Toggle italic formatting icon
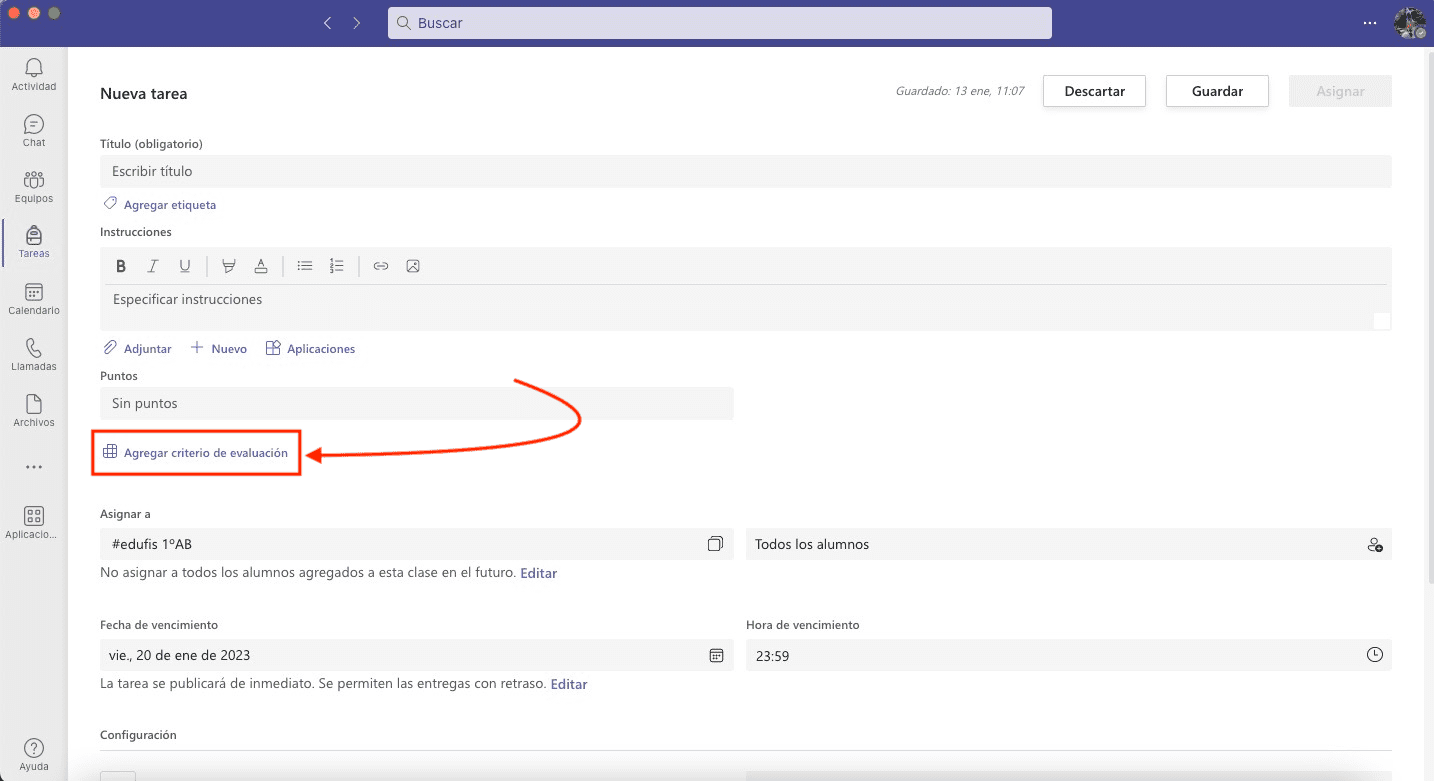 pyautogui.click(x=153, y=266)
